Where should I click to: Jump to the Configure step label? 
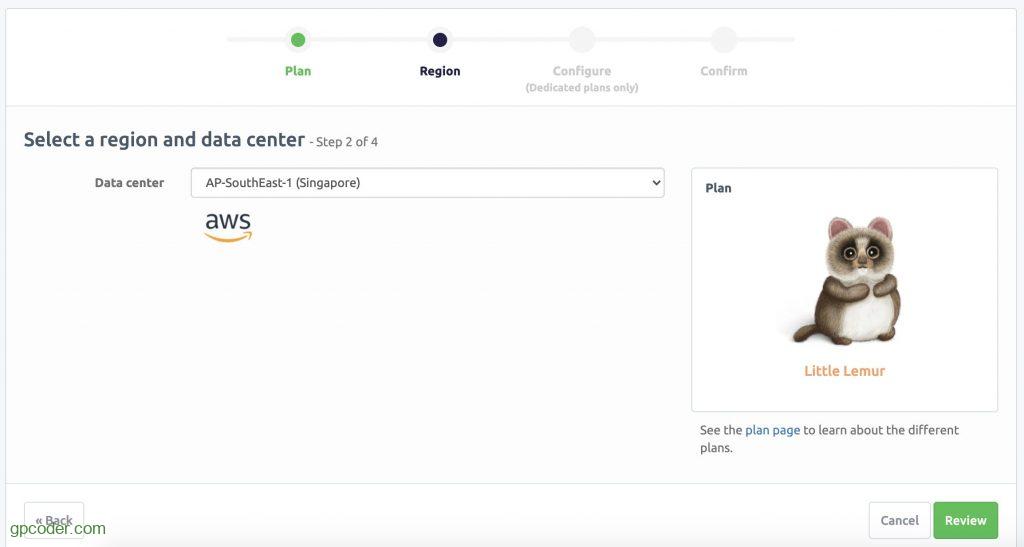582,71
